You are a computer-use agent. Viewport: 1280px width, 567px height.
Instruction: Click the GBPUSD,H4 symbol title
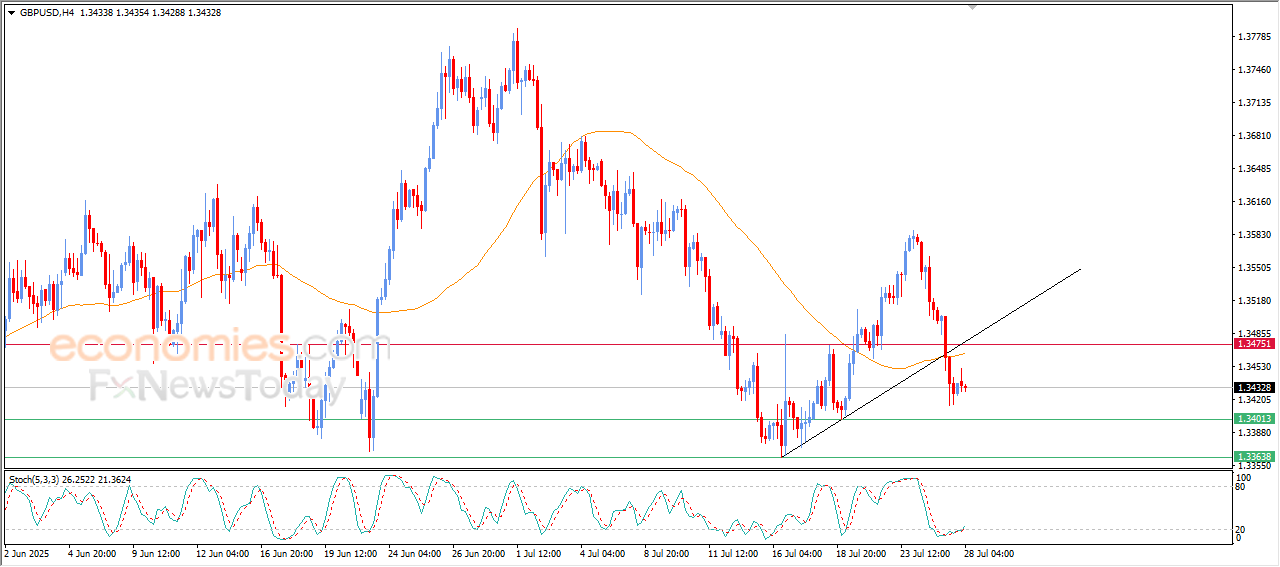click(x=46, y=13)
